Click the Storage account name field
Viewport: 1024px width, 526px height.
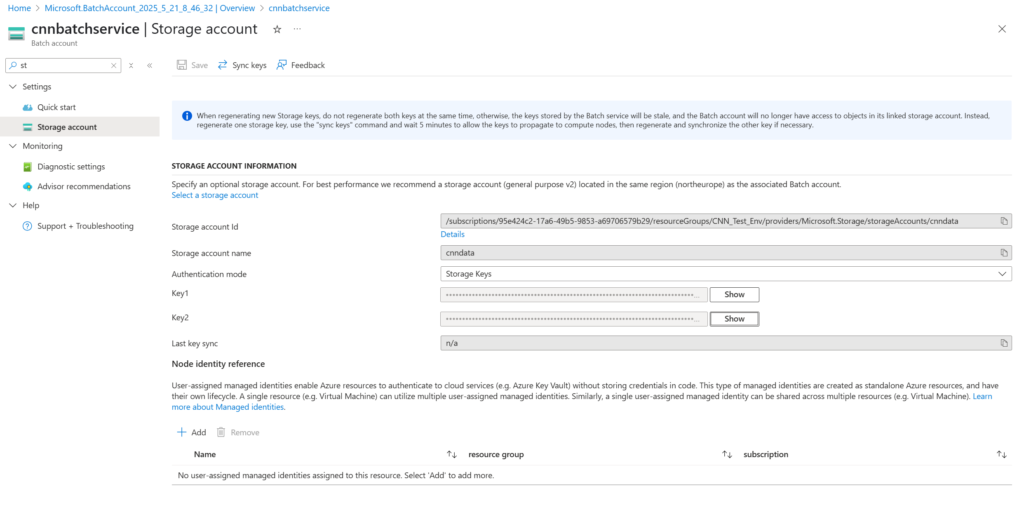pyautogui.click(x=726, y=253)
